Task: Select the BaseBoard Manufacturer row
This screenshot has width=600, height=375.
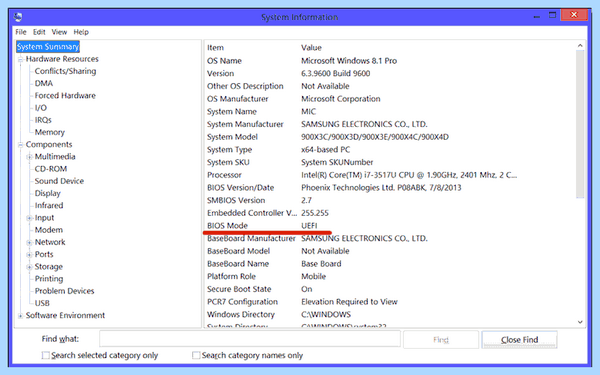Action: click(390, 238)
